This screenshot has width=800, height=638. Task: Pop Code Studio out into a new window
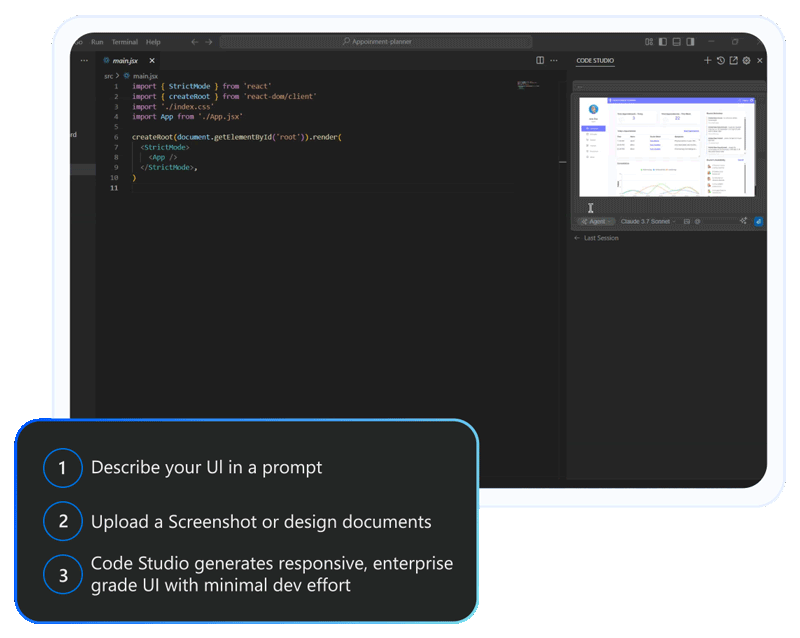(733, 61)
